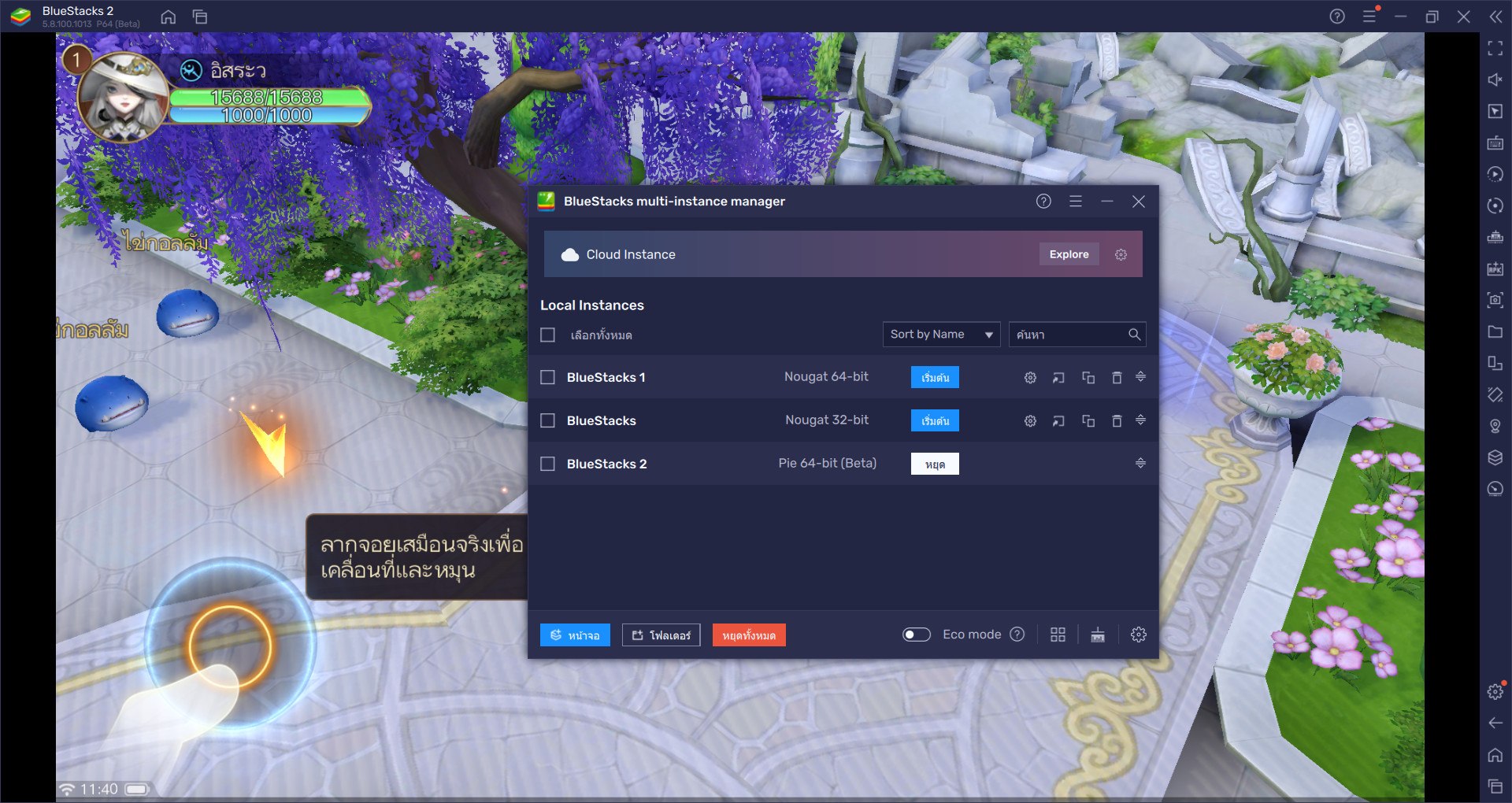Screen dimensions: 1512x803
Task: Delete the BlueStacks Nougat 32-bit instance
Action: pos(1117,421)
